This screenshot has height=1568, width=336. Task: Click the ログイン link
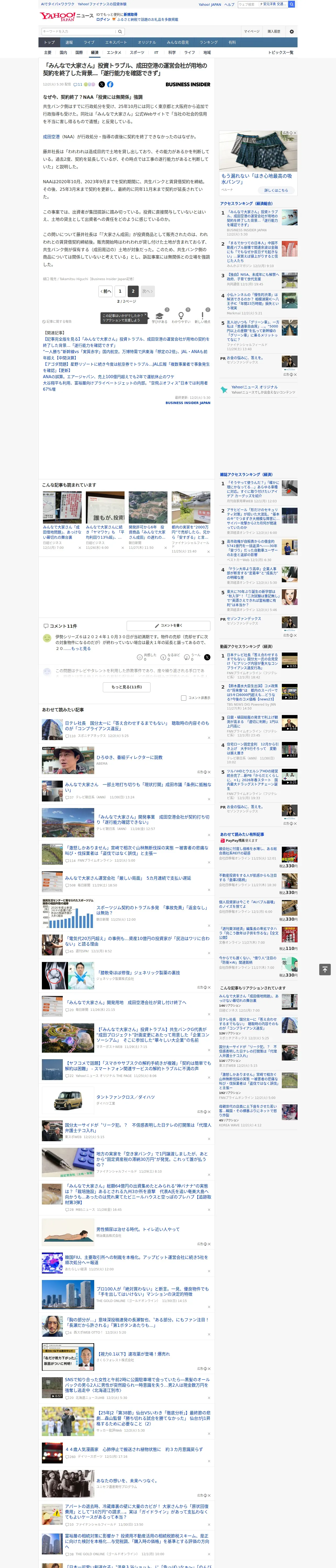pyautogui.click(x=103, y=20)
